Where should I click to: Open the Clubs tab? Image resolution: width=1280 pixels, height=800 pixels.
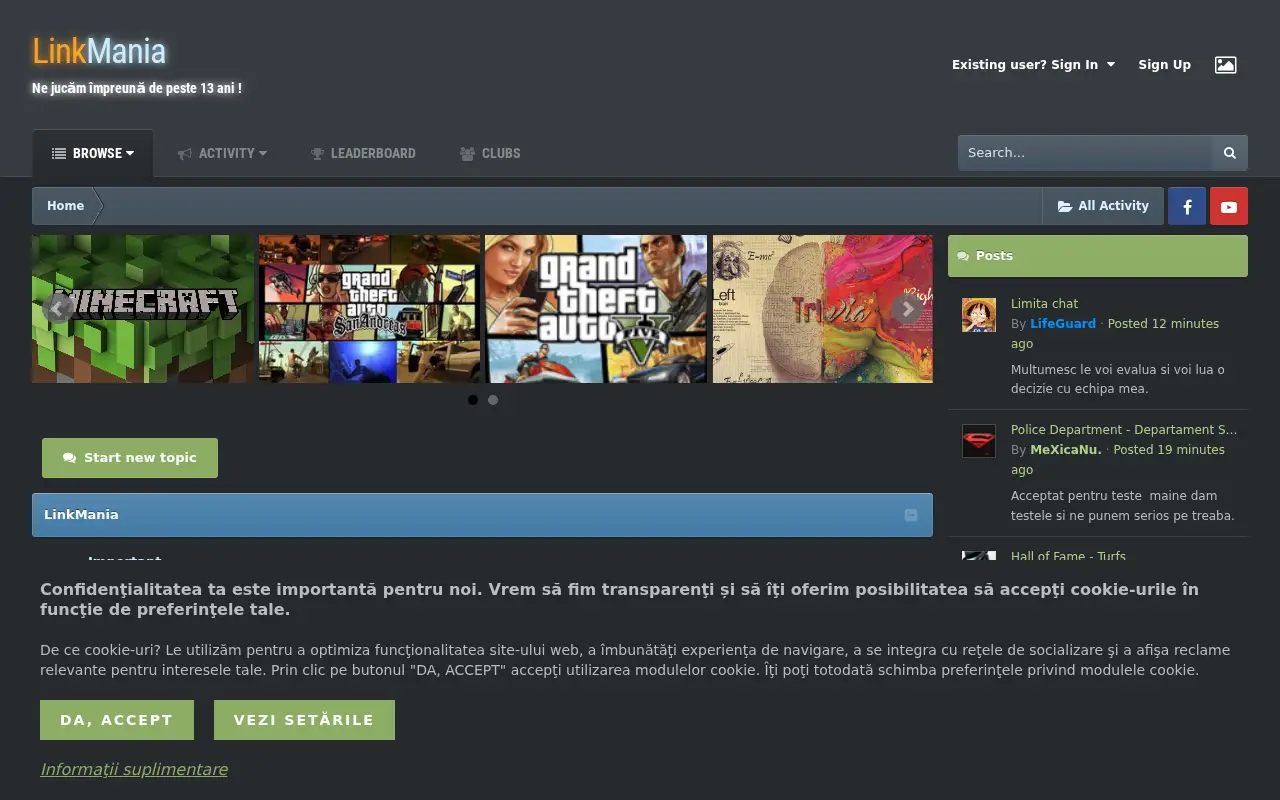pyautogui.click(x=490, y=153)
